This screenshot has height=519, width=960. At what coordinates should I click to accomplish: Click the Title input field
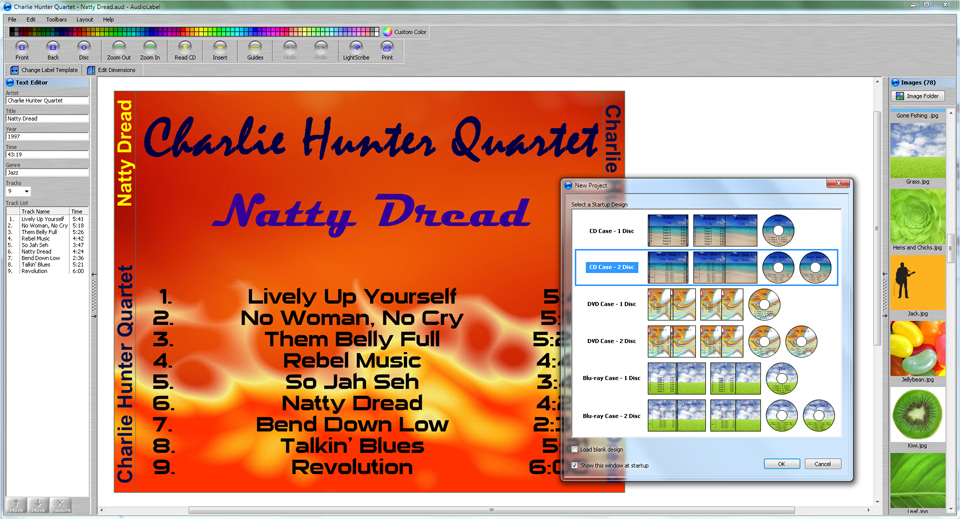pyautogui.click(x=47, y=119)
